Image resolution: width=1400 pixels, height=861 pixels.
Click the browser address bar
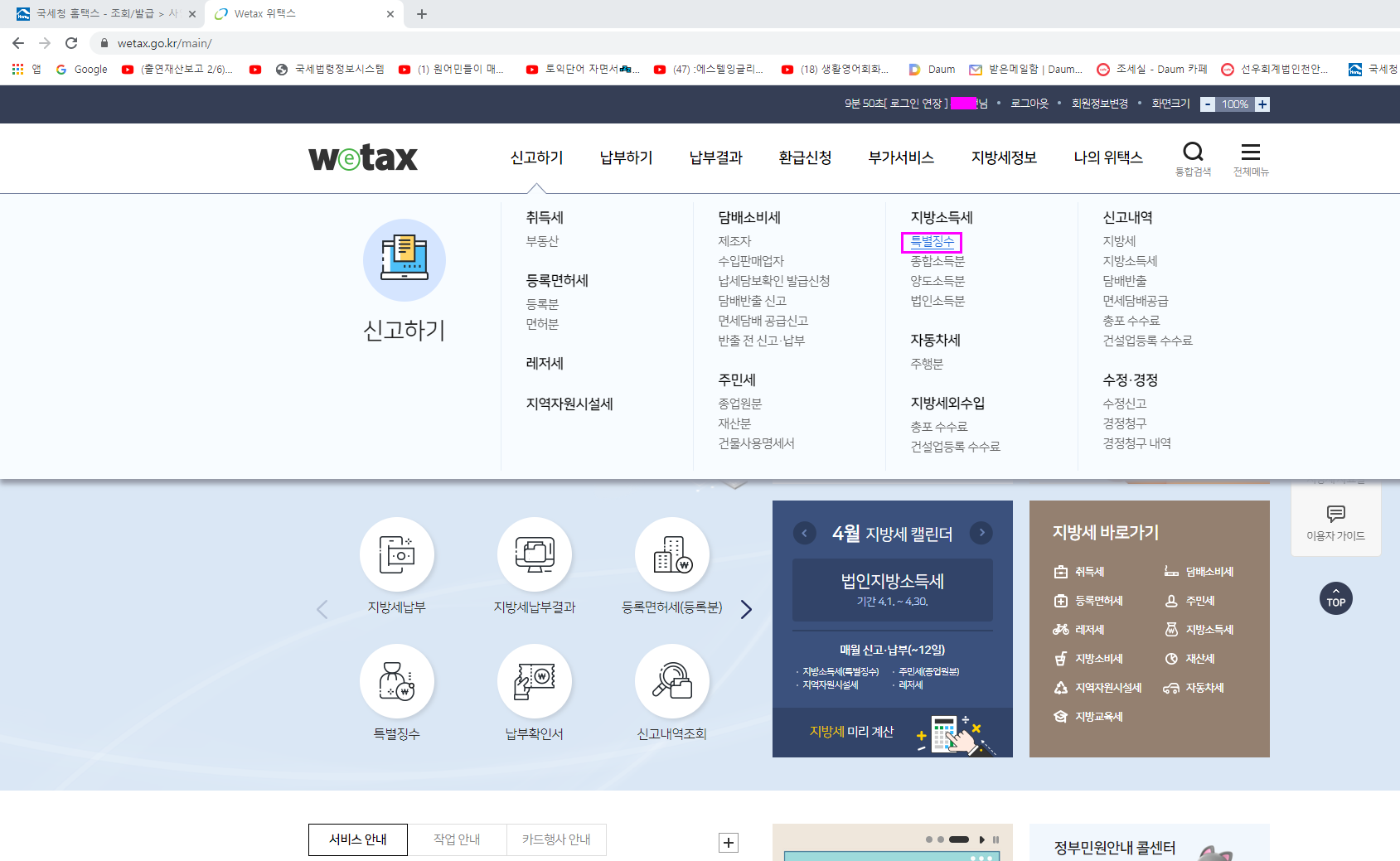point(746,43)
